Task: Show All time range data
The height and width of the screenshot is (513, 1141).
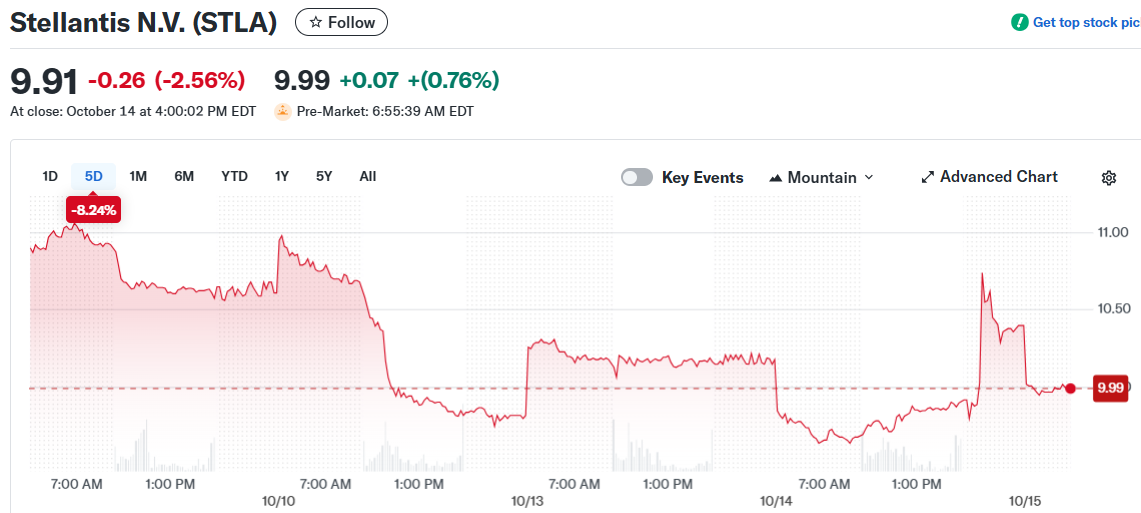Action: pos(368,176)
